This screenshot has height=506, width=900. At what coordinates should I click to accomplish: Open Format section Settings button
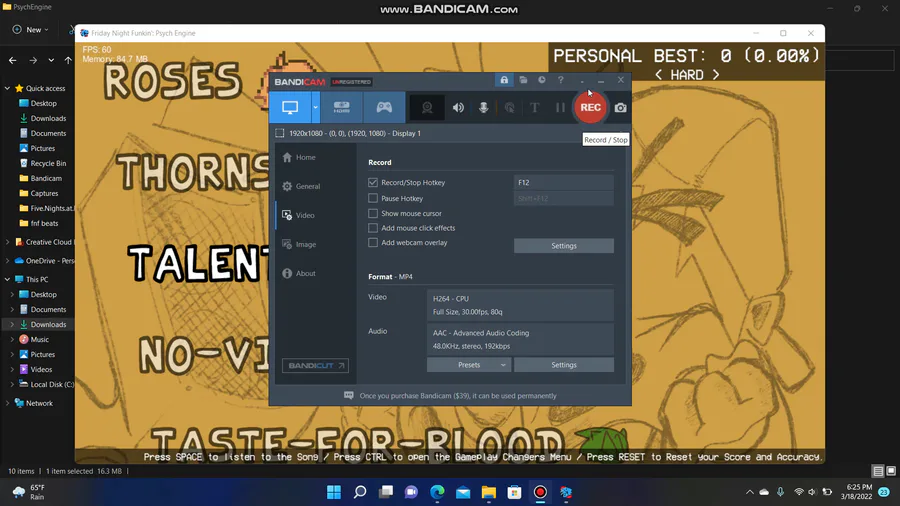point(564,365)
